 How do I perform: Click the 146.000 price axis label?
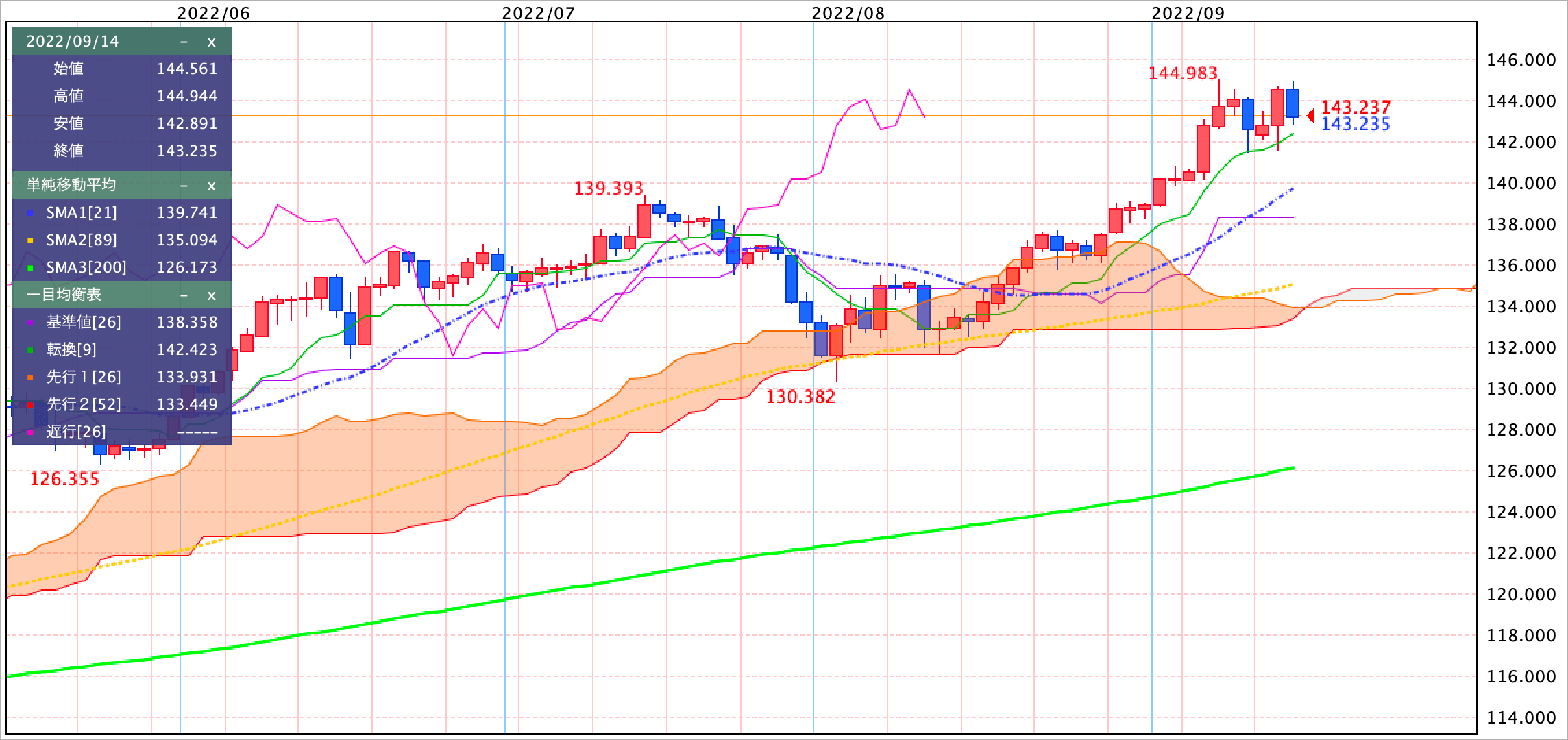point(1521,60)
